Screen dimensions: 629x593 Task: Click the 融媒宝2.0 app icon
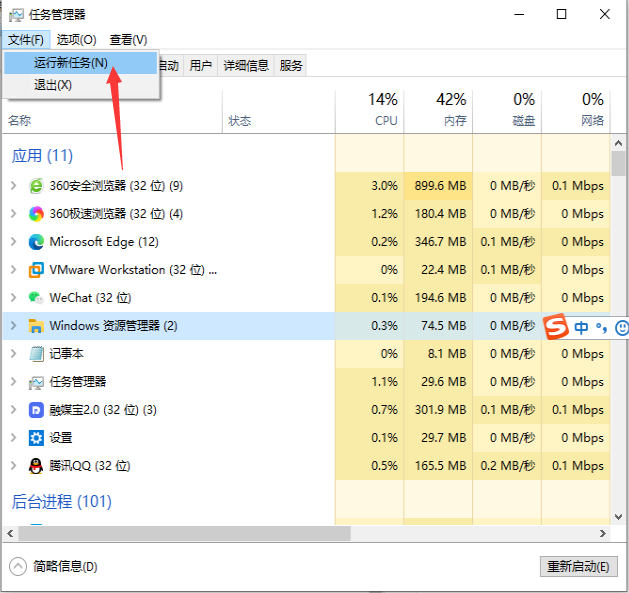coord(36,410)
